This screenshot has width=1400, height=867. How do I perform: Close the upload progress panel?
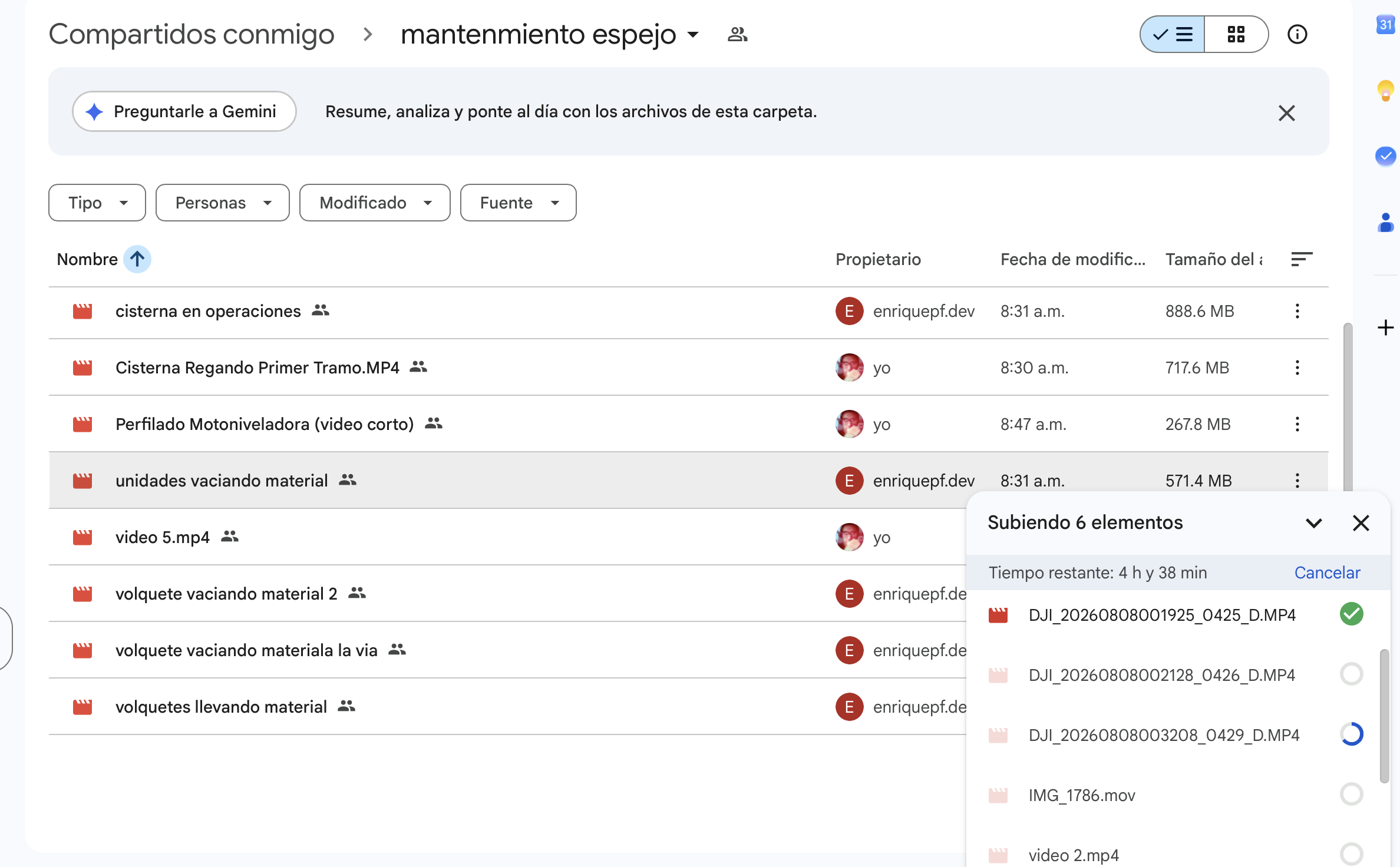point(1361,522)
